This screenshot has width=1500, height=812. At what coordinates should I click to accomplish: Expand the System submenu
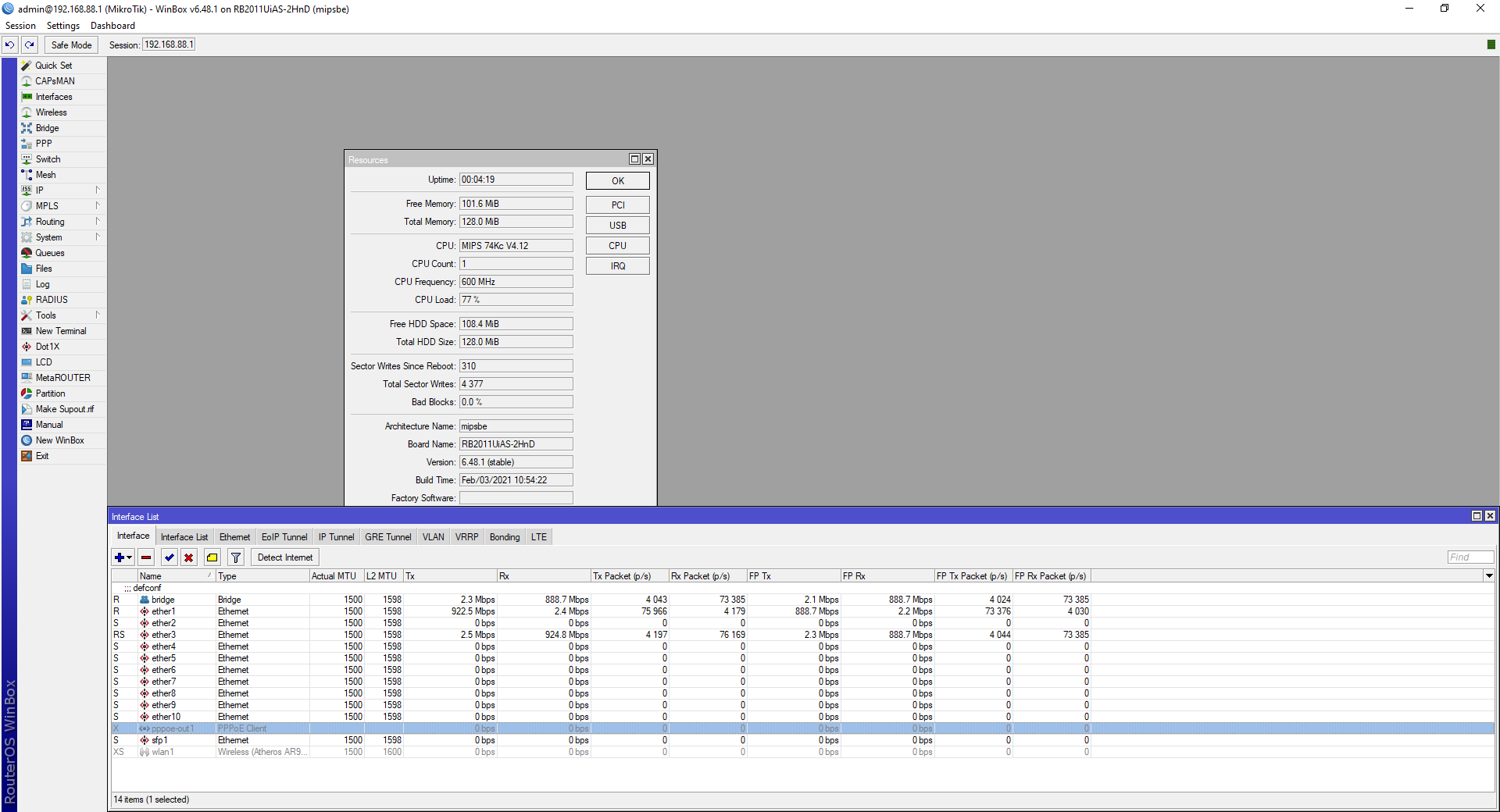click(62, 237)
